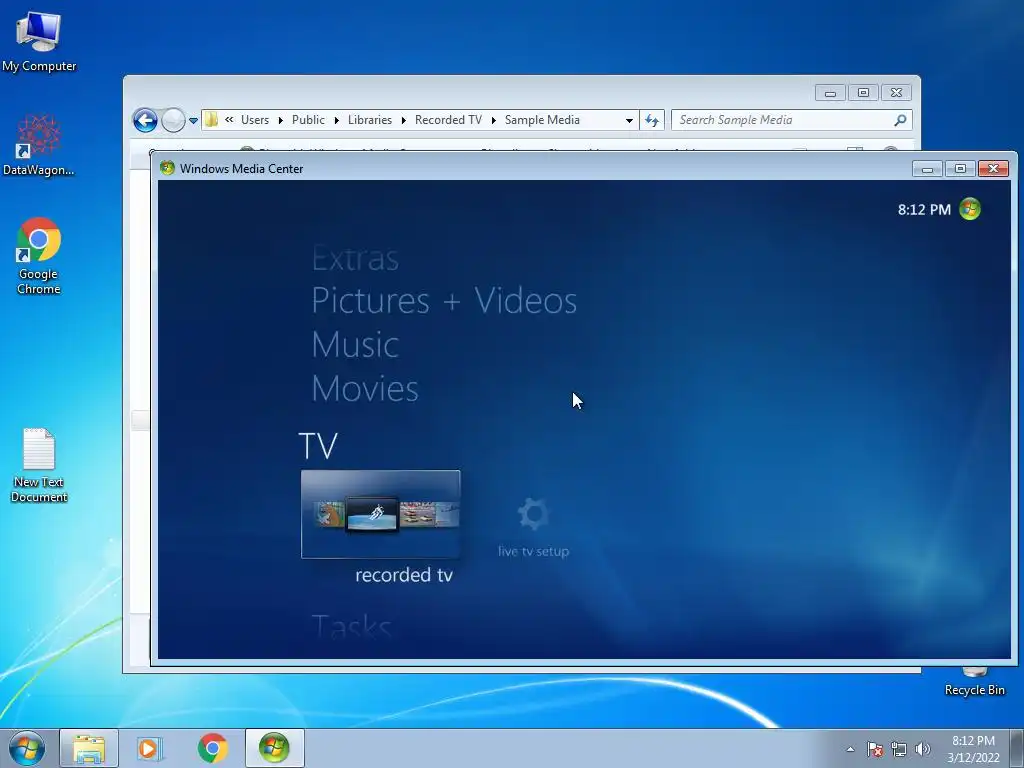
Task: Select the Tasks menu in Media Center
Action: 351,627
